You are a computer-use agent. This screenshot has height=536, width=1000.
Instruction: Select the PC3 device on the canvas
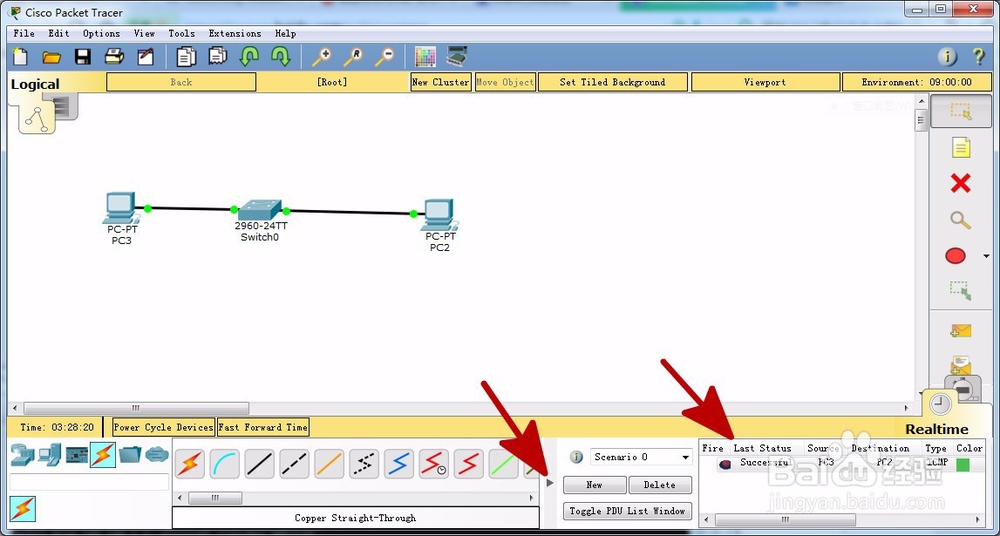point(121,208)
